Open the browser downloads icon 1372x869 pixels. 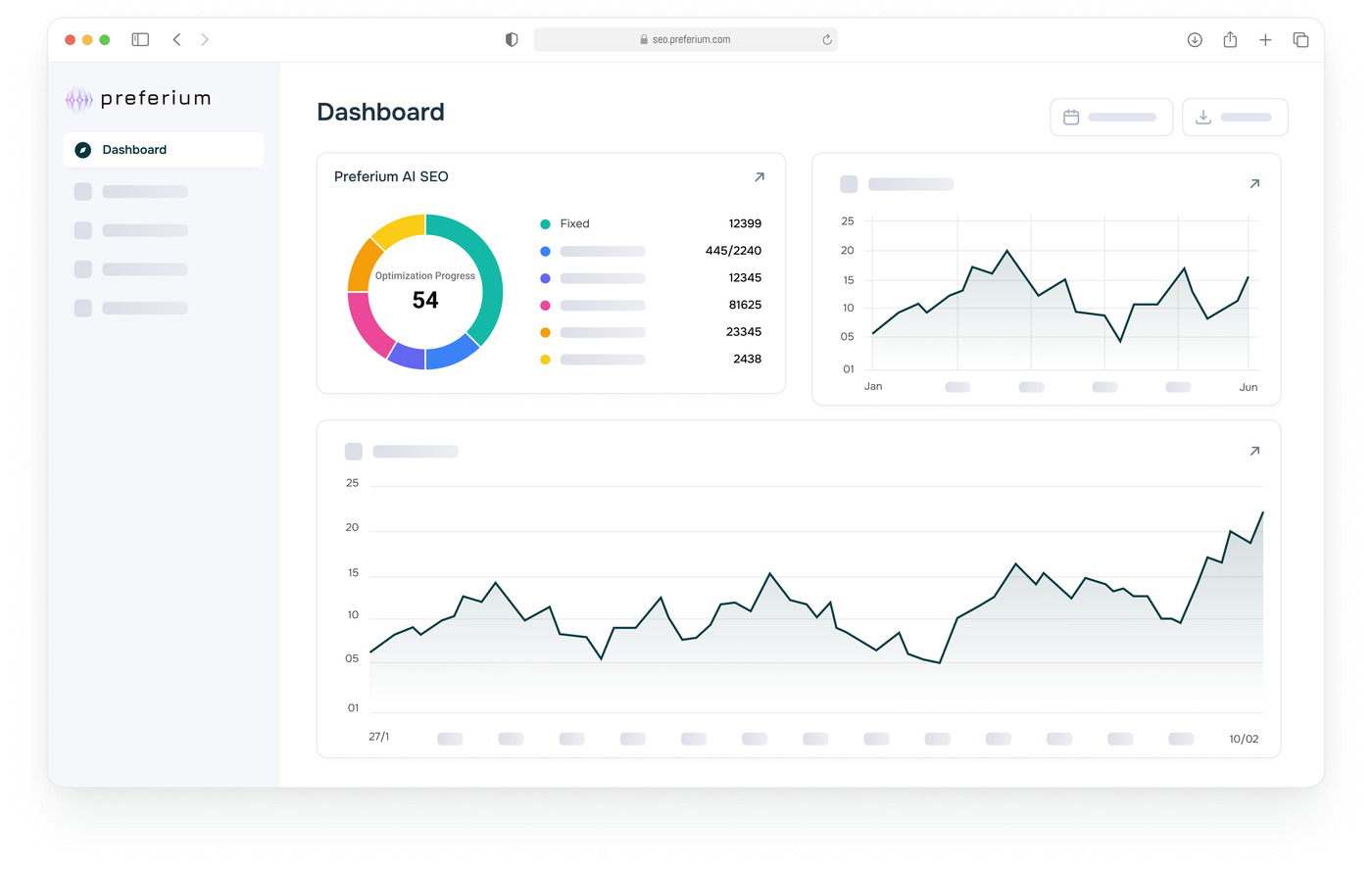tap(1195, 40)
